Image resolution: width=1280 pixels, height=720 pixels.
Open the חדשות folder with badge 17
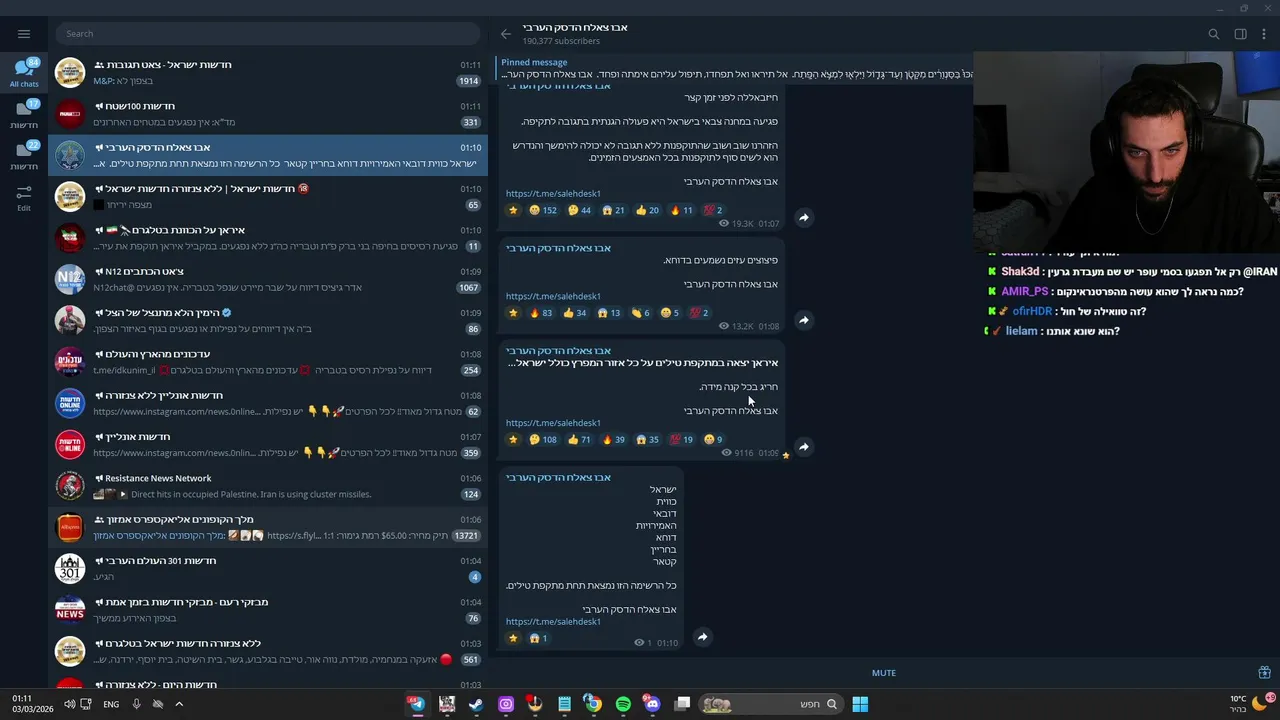tap(24, 115)
